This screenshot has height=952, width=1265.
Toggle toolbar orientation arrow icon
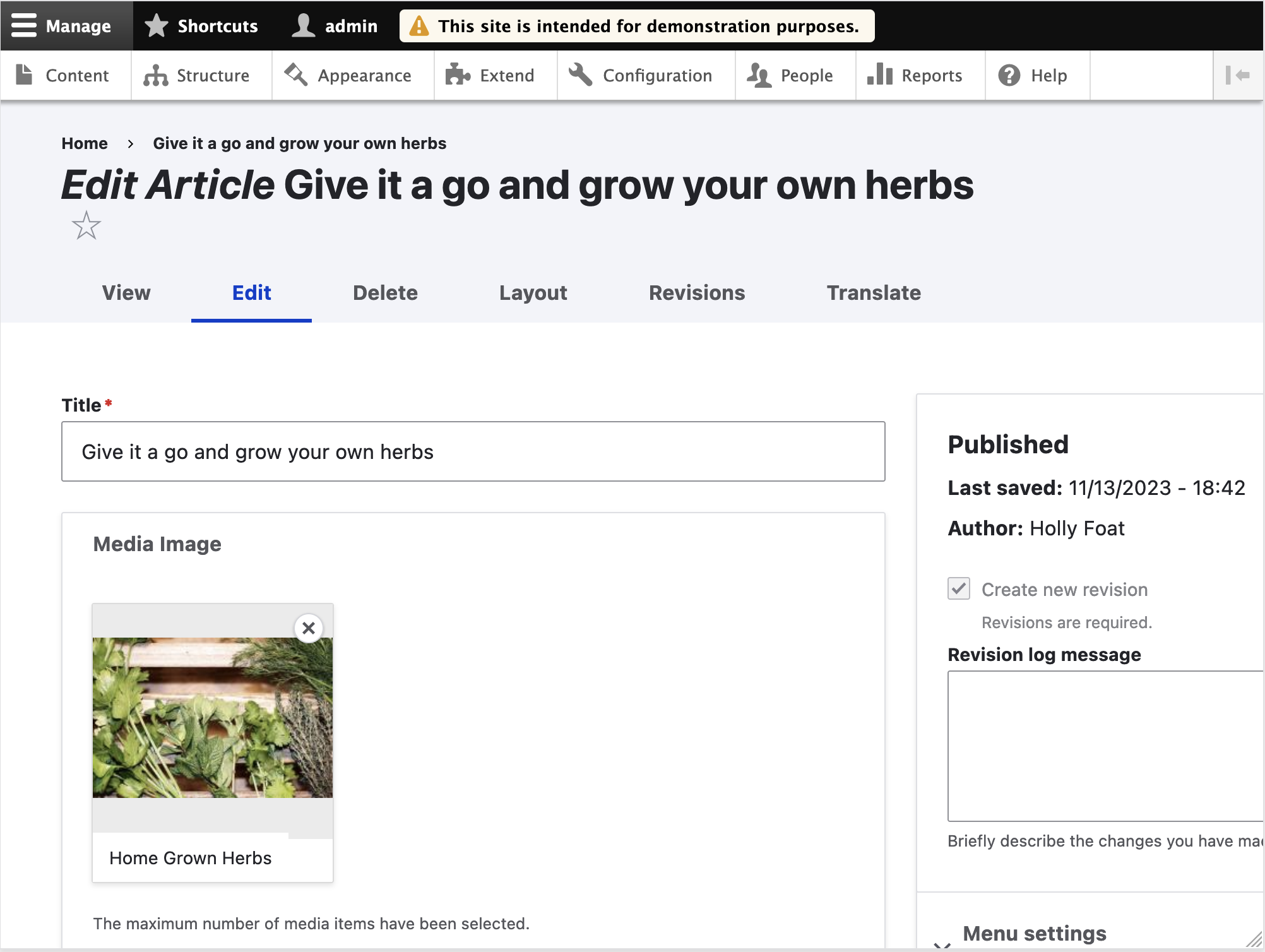click(x=1237, y=75)
